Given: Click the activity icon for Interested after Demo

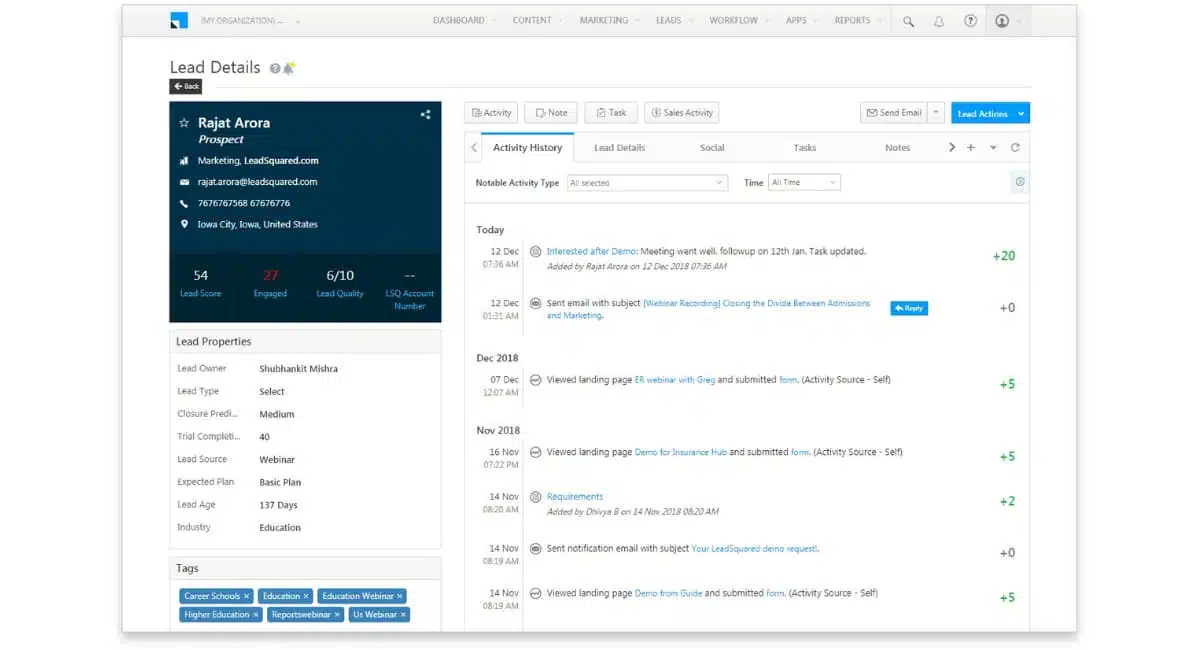Looking at the screenshot, I should click(536, 252).
